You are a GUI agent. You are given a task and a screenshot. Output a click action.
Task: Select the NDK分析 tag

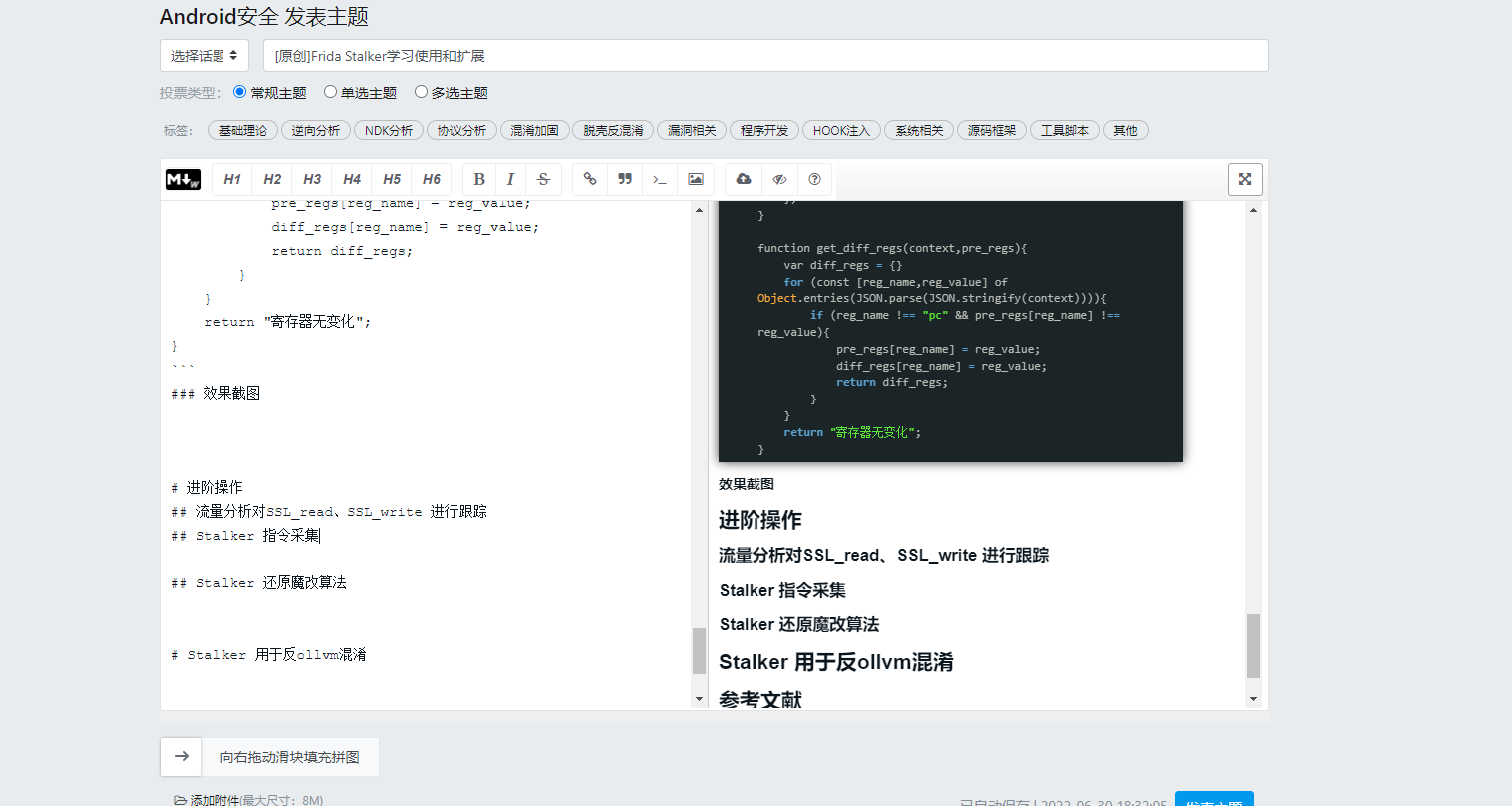[389, 130]
